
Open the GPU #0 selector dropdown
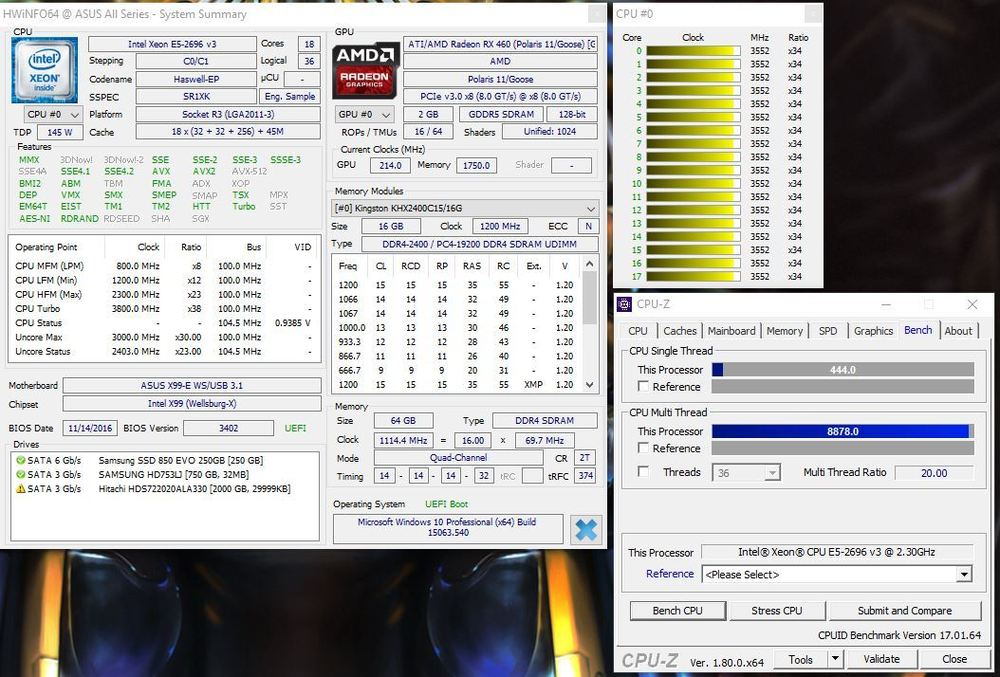(x=364, y=115)
